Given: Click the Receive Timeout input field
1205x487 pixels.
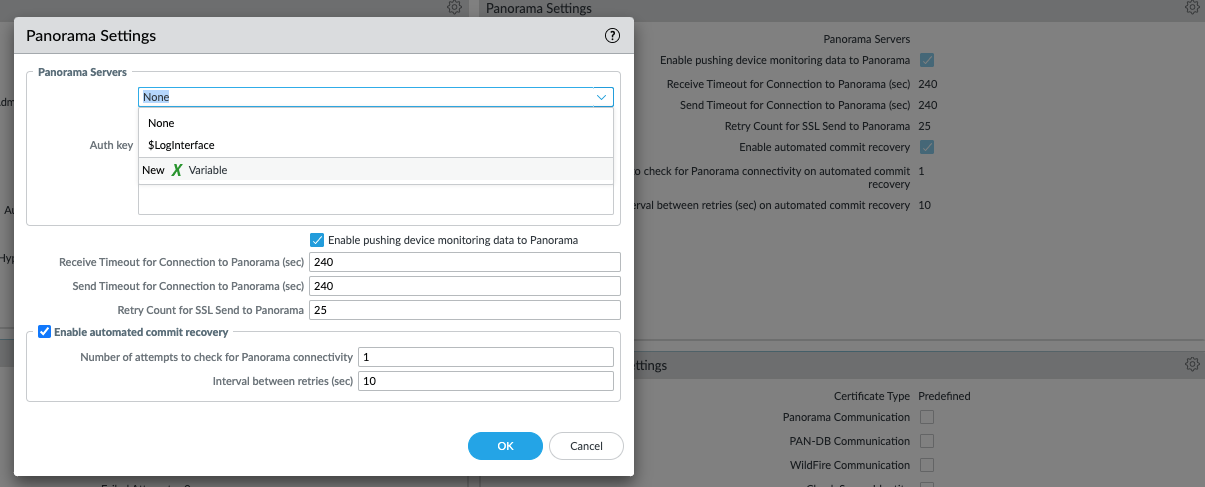Looking at the screenshot, I should pos(465,262).
